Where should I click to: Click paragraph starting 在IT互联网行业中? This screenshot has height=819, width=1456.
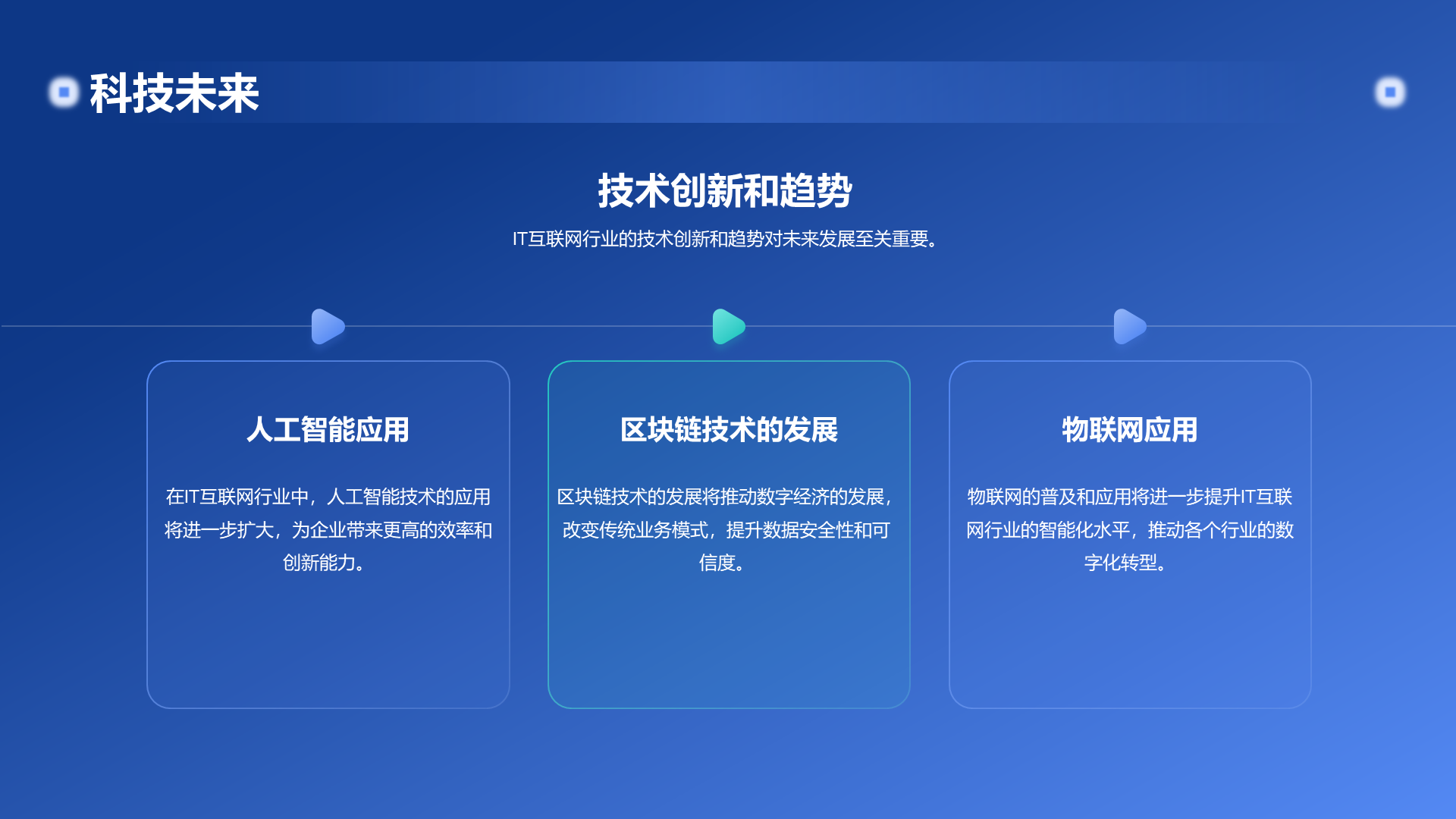tap(328, 529)
